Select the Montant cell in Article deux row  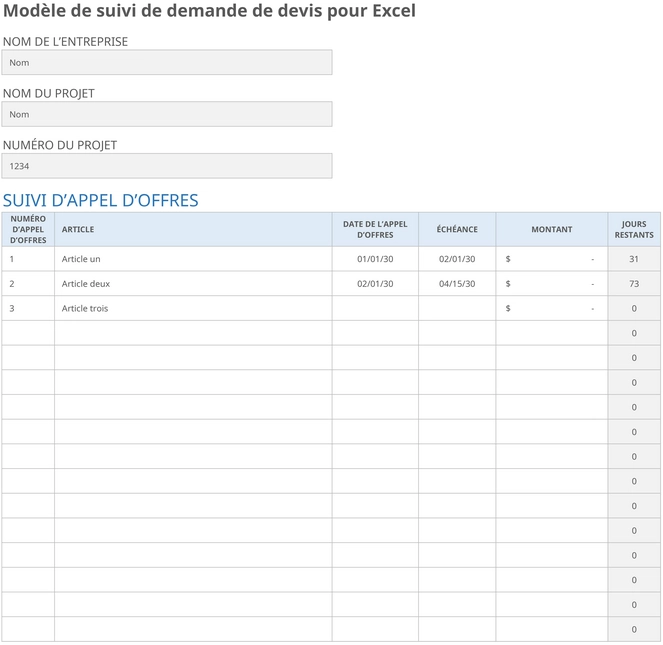pyautogui.click(x=552, y=283)
